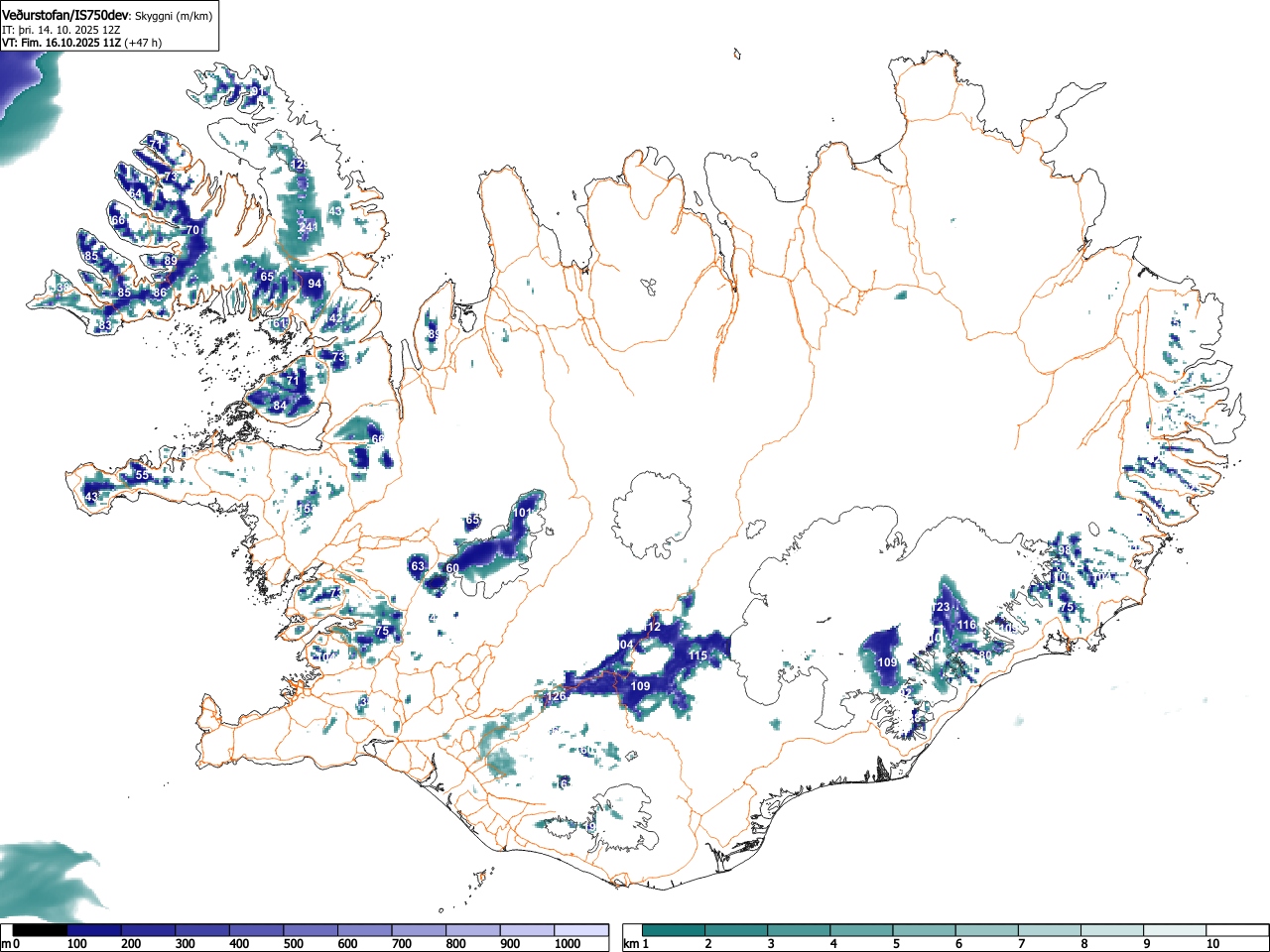
Task: Click the '200' tick on the meter legend
Action: 131,944
